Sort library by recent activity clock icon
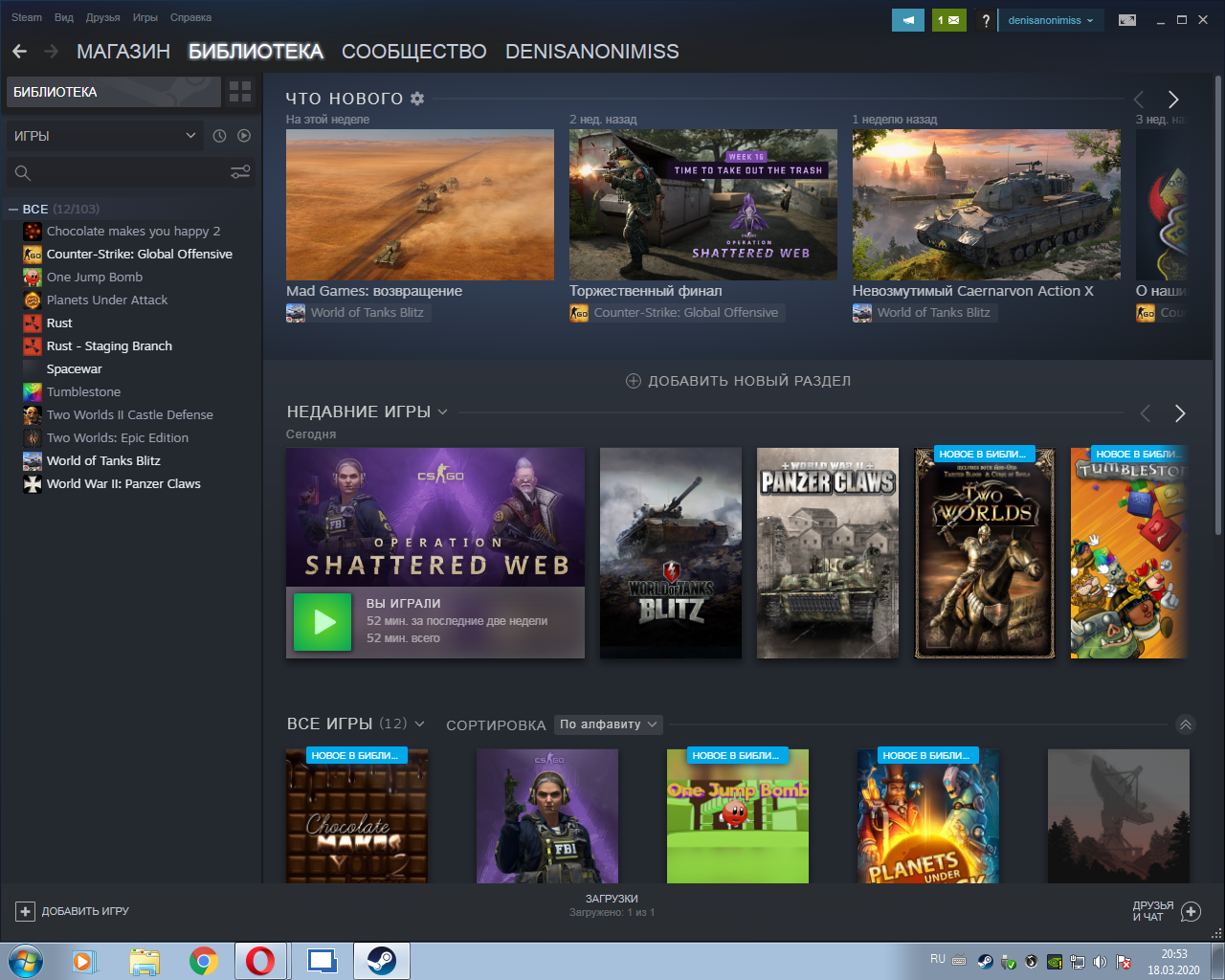1225x980 pixels. 219,136
